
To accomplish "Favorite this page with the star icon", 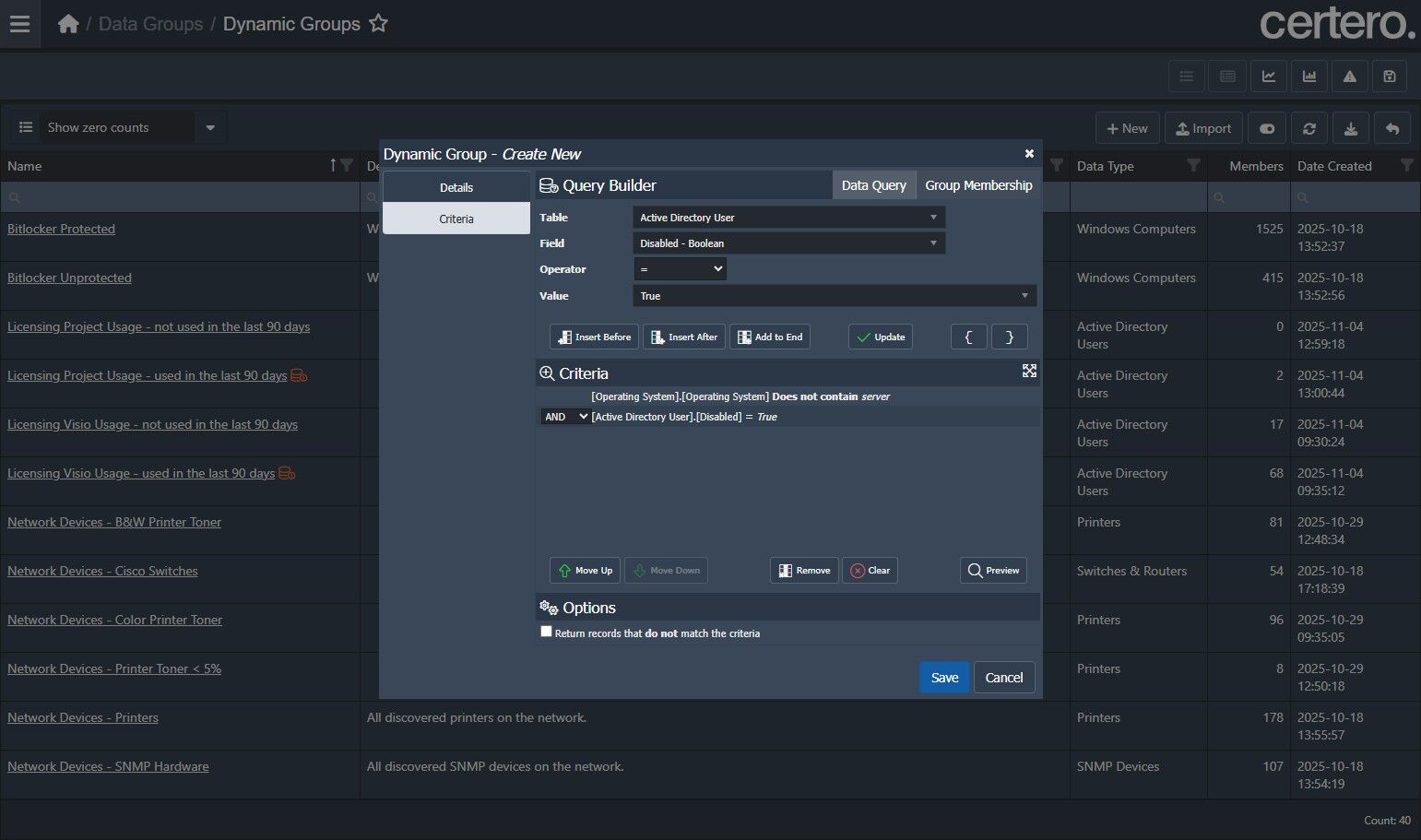I will tap(378, 24).
